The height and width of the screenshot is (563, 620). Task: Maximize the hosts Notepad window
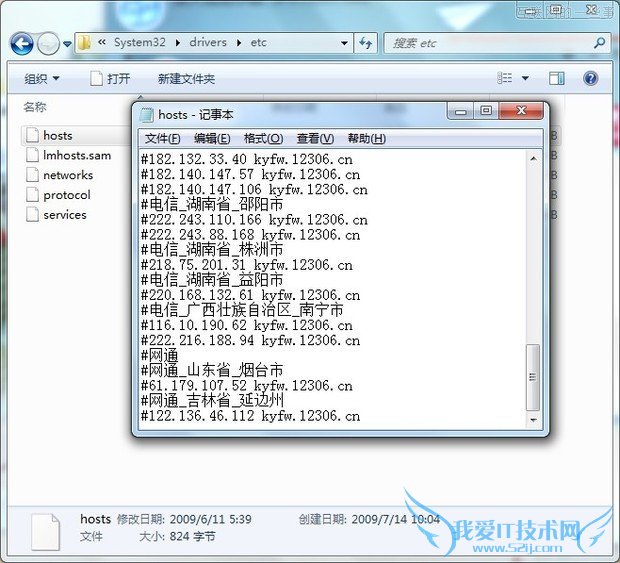pos(486,111)
